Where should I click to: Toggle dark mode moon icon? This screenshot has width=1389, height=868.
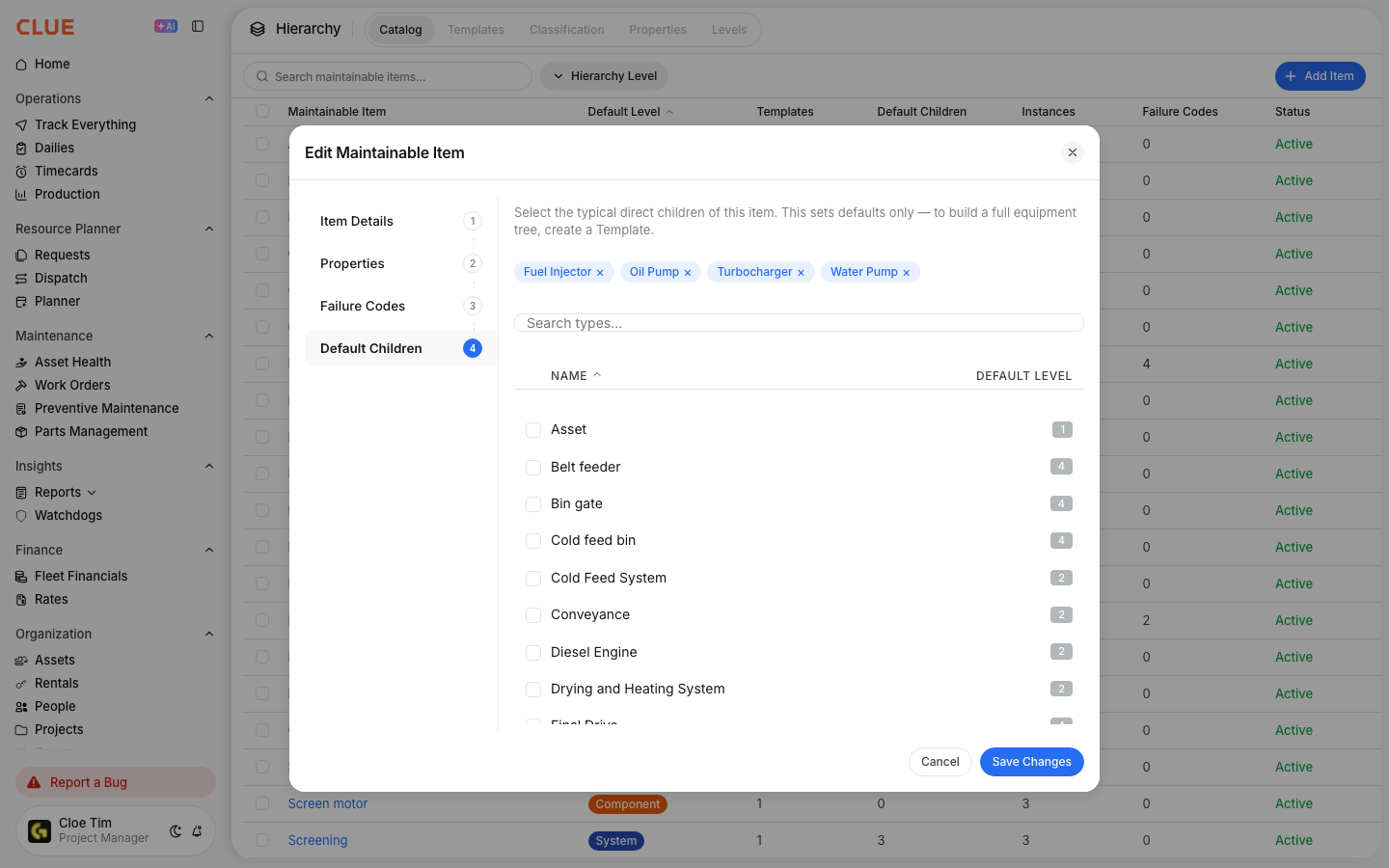pos(176,831)
